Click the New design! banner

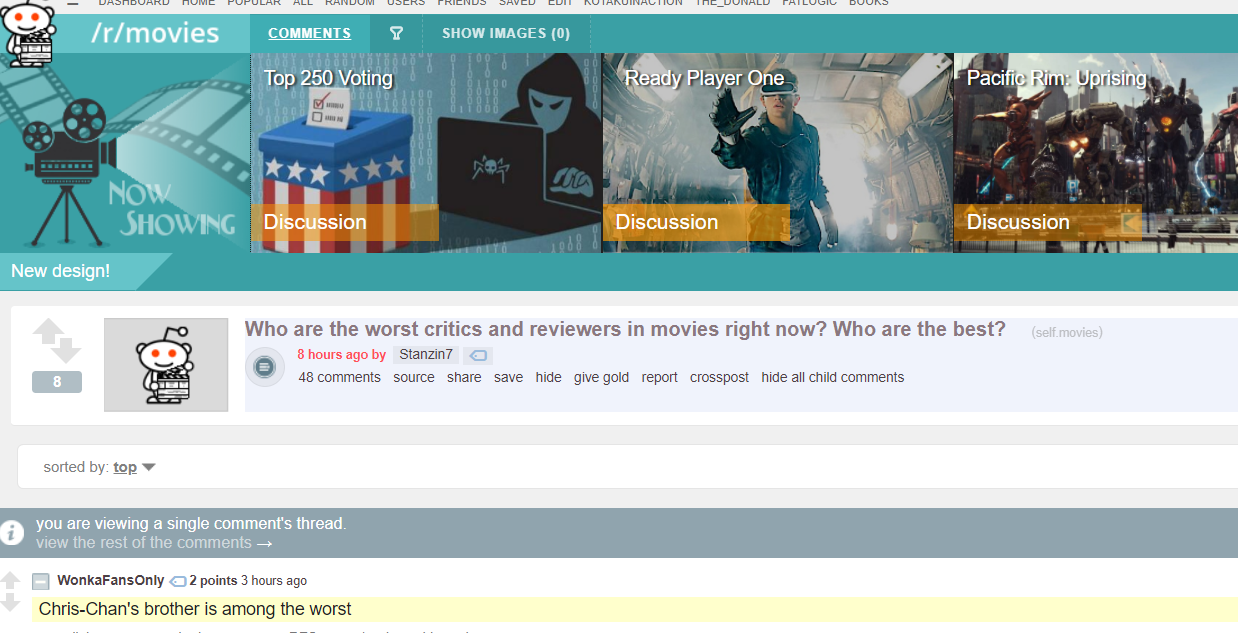pyautogui.click(x=61, y=271)
